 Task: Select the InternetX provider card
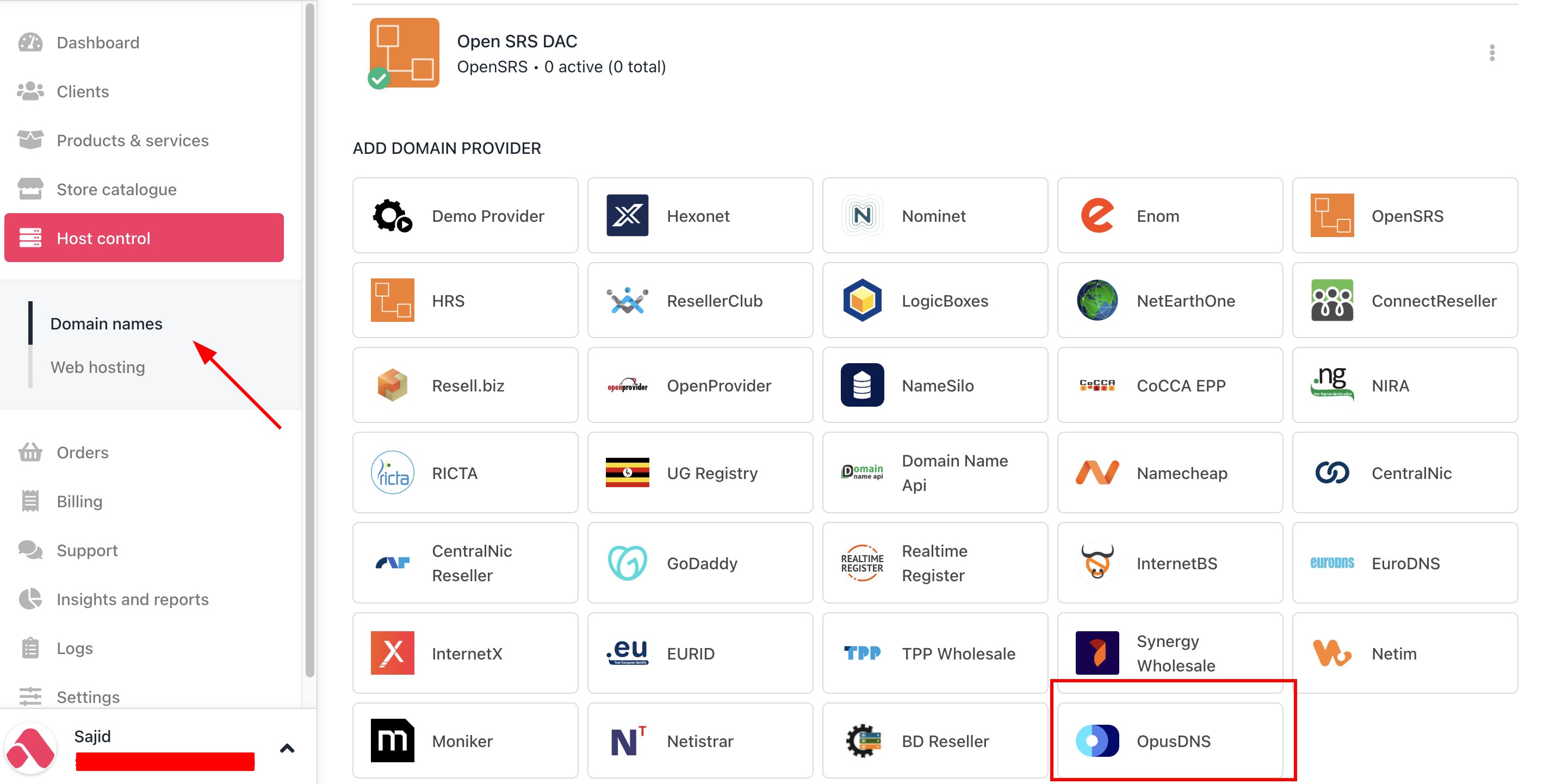[x=465, y=653]
